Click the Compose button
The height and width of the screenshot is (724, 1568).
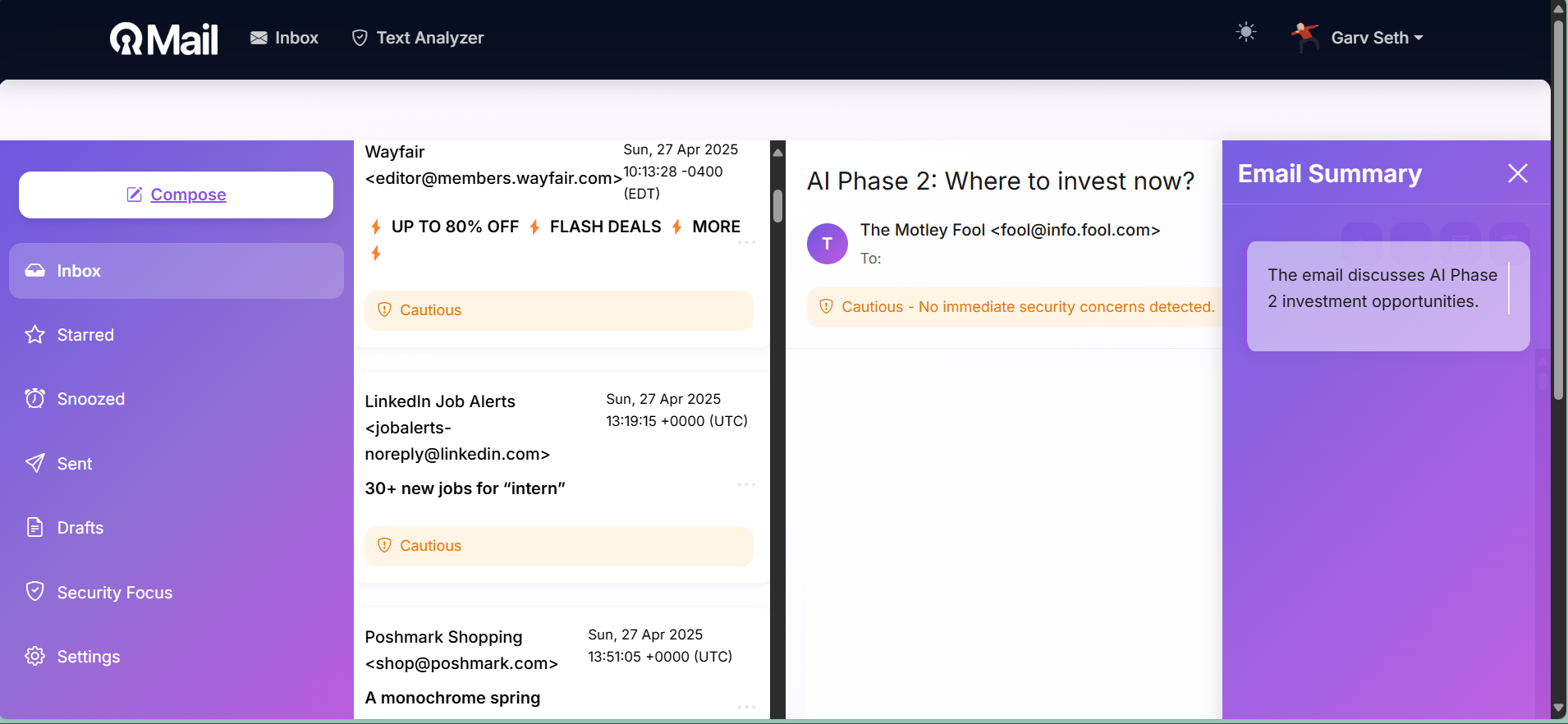(x=176, y=195)
